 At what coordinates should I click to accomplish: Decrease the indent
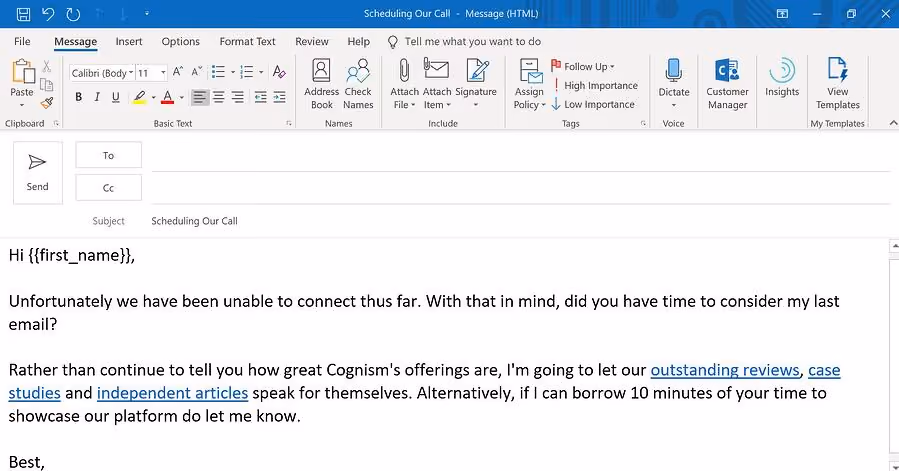(260, 97)
